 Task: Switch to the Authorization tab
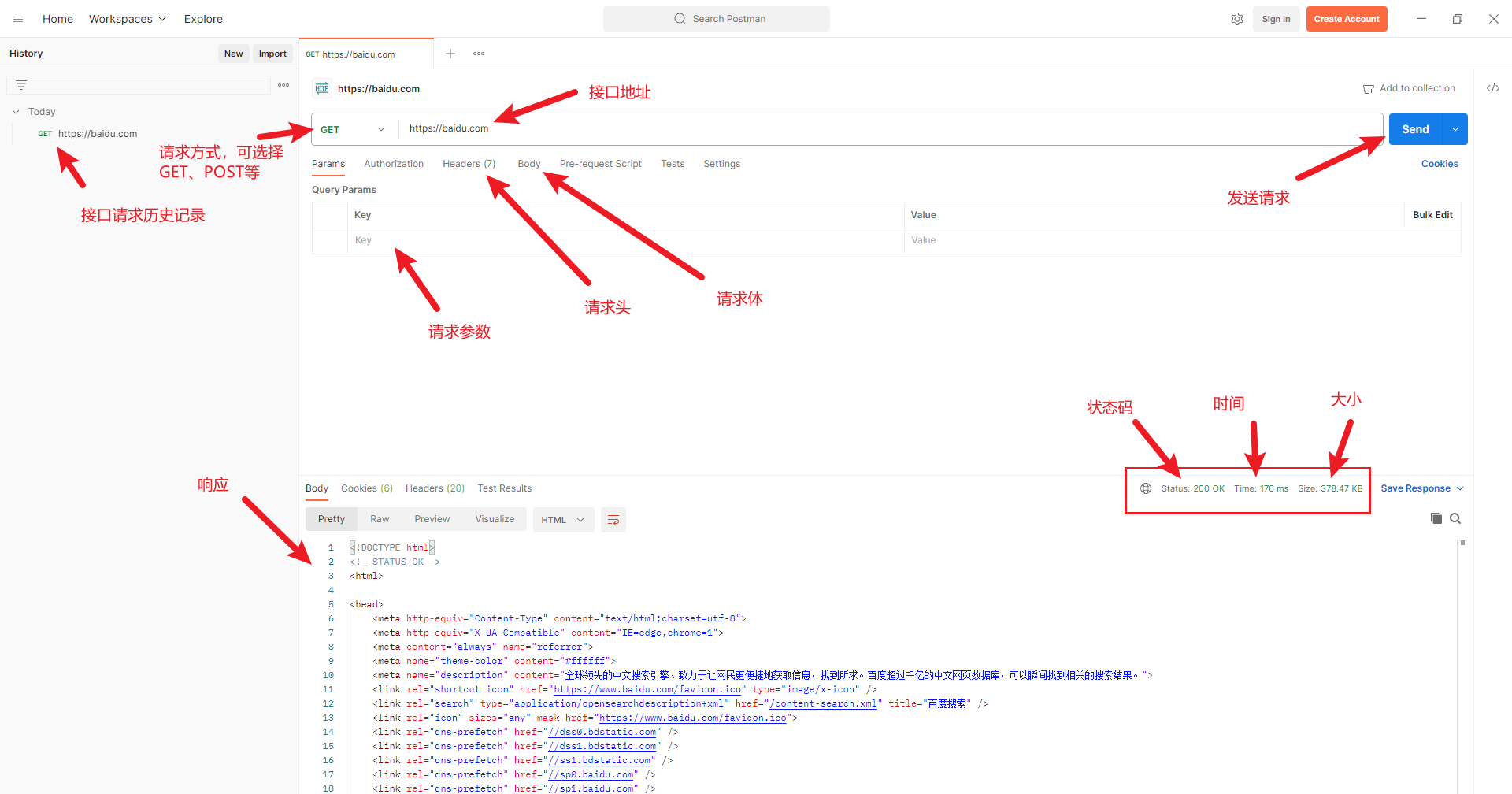pyautogui.click(x=394, y=164)
